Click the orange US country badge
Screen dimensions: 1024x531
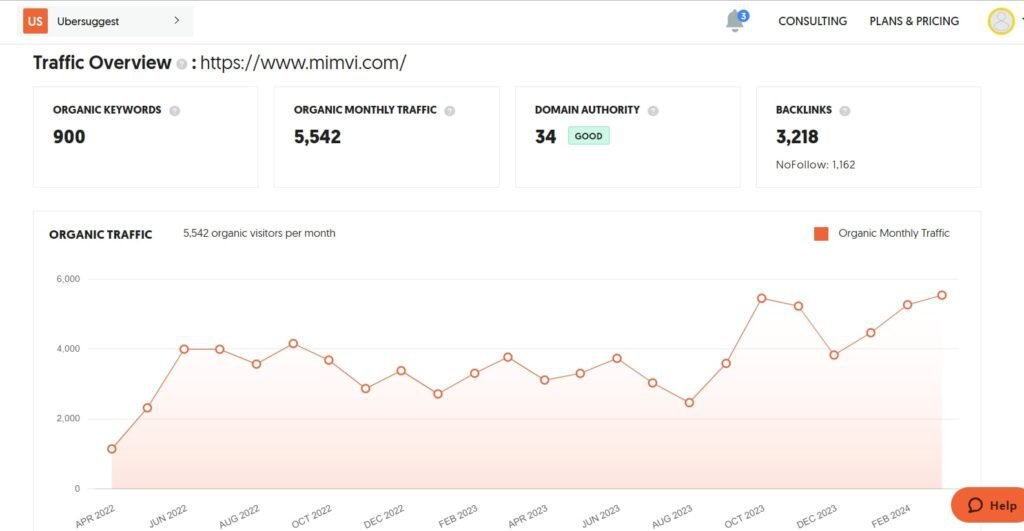[x=35, y=21]
